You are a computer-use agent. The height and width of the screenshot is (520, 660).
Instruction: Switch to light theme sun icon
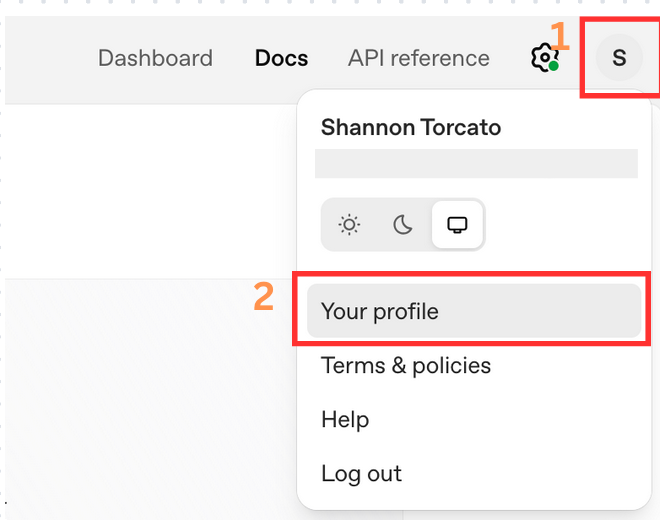[349, 224]
